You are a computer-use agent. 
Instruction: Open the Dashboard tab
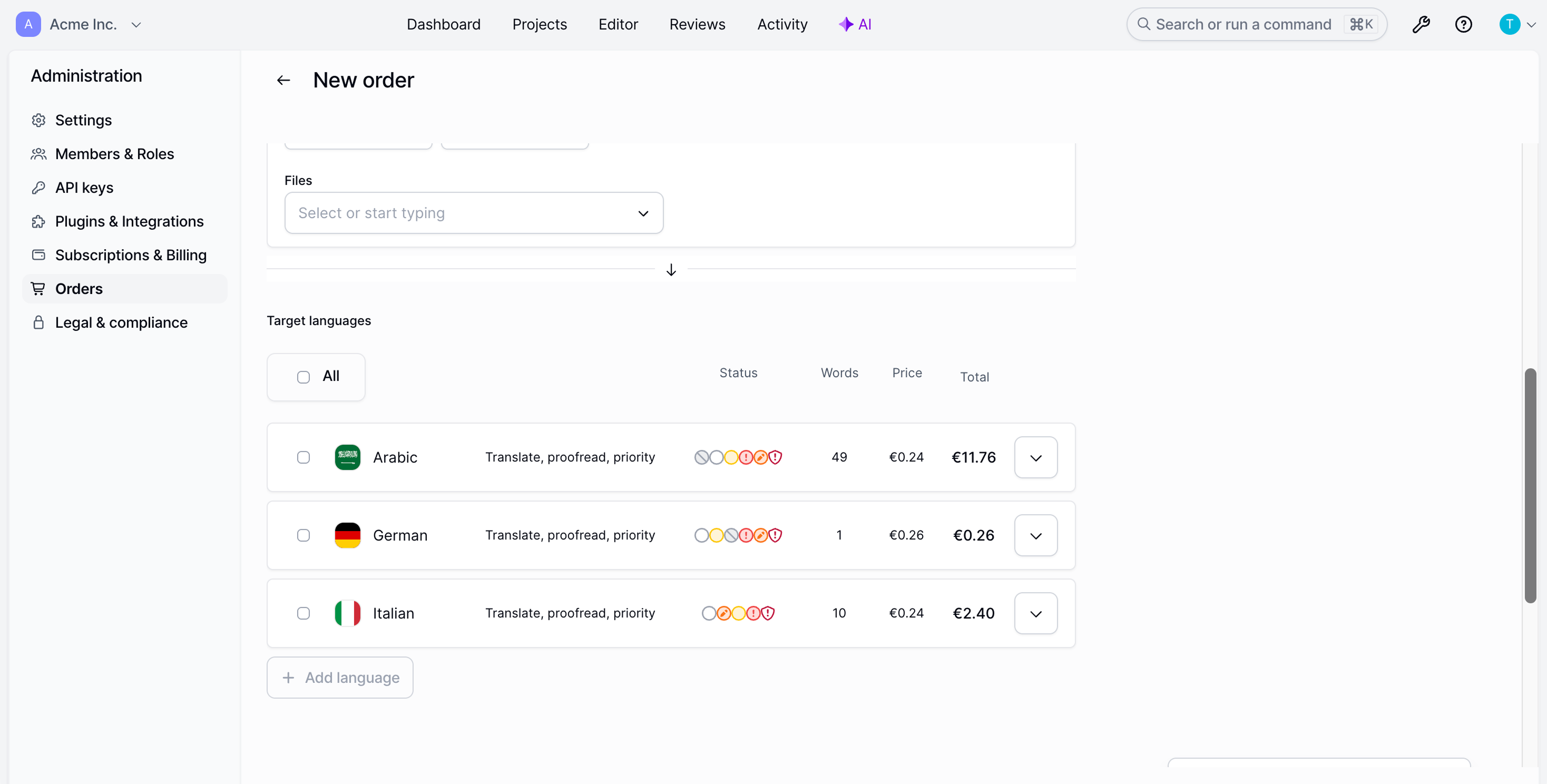[444, 25]
